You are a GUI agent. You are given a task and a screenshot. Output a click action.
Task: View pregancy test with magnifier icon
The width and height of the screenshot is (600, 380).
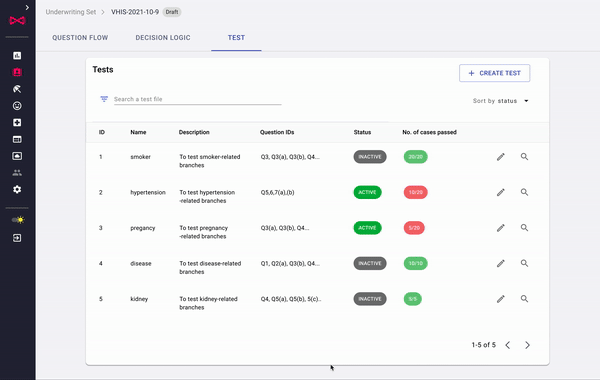coord(524,228)
